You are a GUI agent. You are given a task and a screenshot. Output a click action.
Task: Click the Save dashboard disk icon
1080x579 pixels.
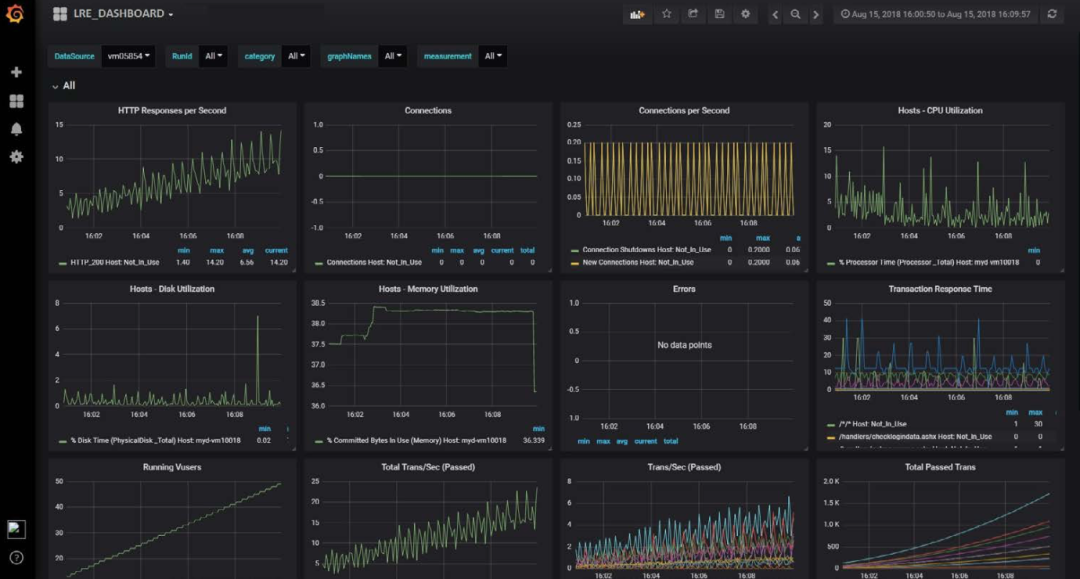[719, 14]
